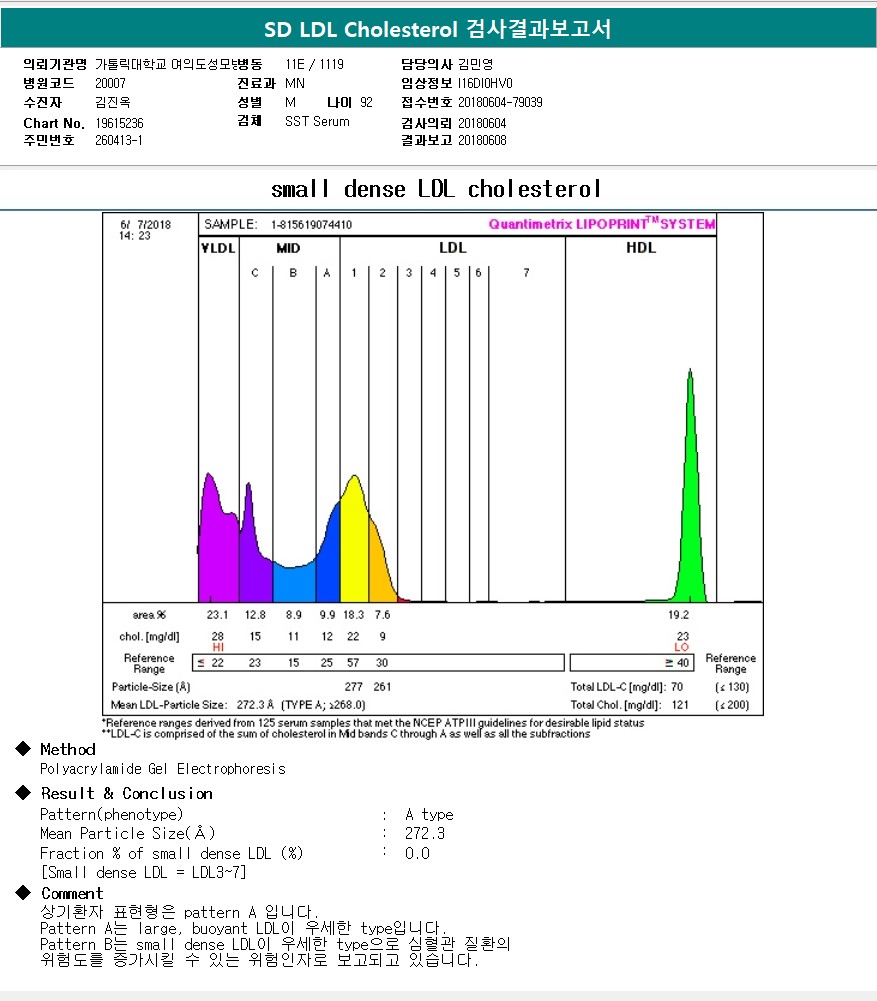Select department value 'MN'
877x1001 pixels.
point(295,83)
